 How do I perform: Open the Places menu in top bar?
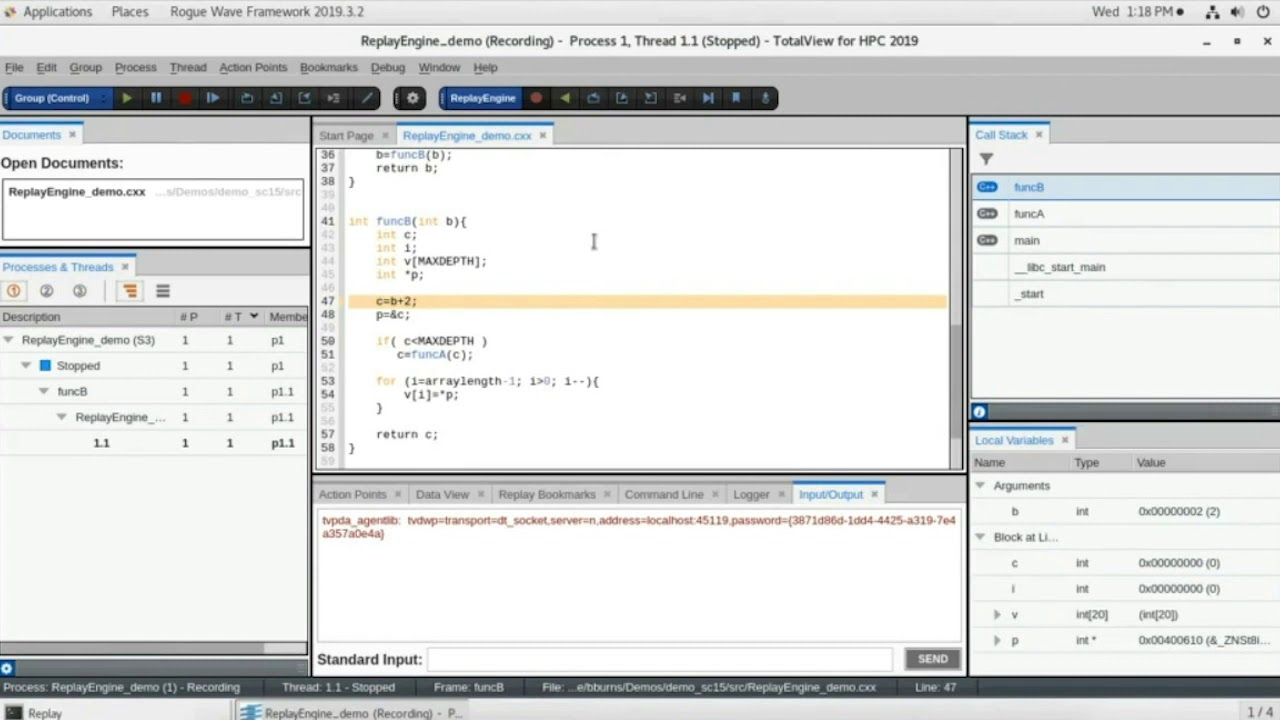[x=130, y=12]
